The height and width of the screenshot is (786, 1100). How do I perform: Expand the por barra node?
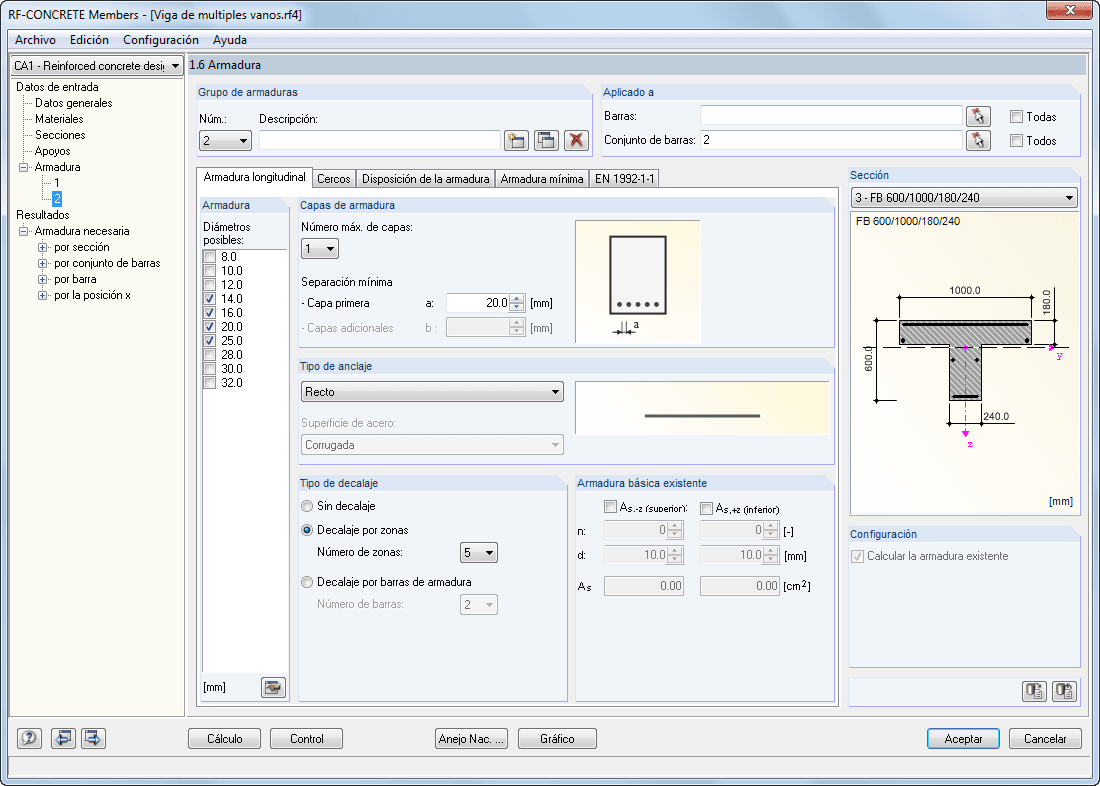[43, 279]
